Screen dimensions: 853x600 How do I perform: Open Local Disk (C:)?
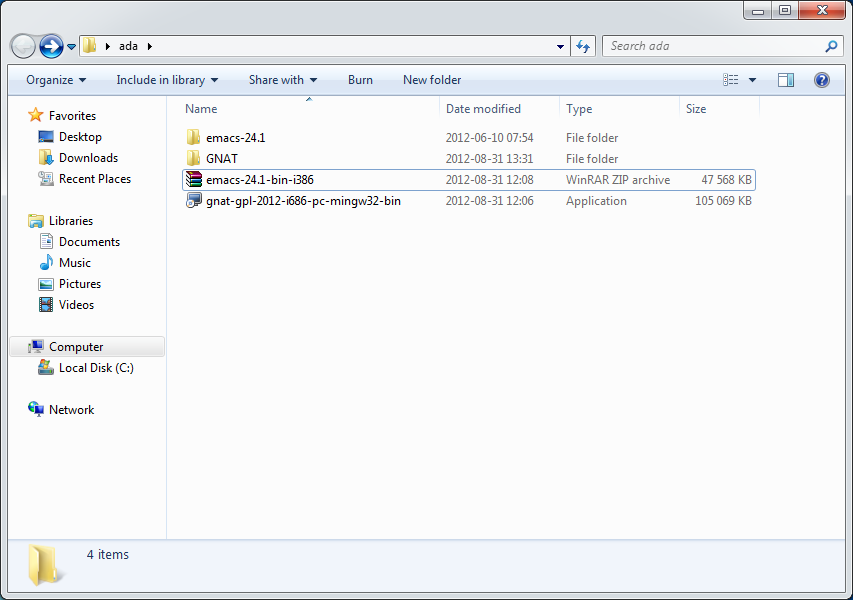[x=96, y=368]
